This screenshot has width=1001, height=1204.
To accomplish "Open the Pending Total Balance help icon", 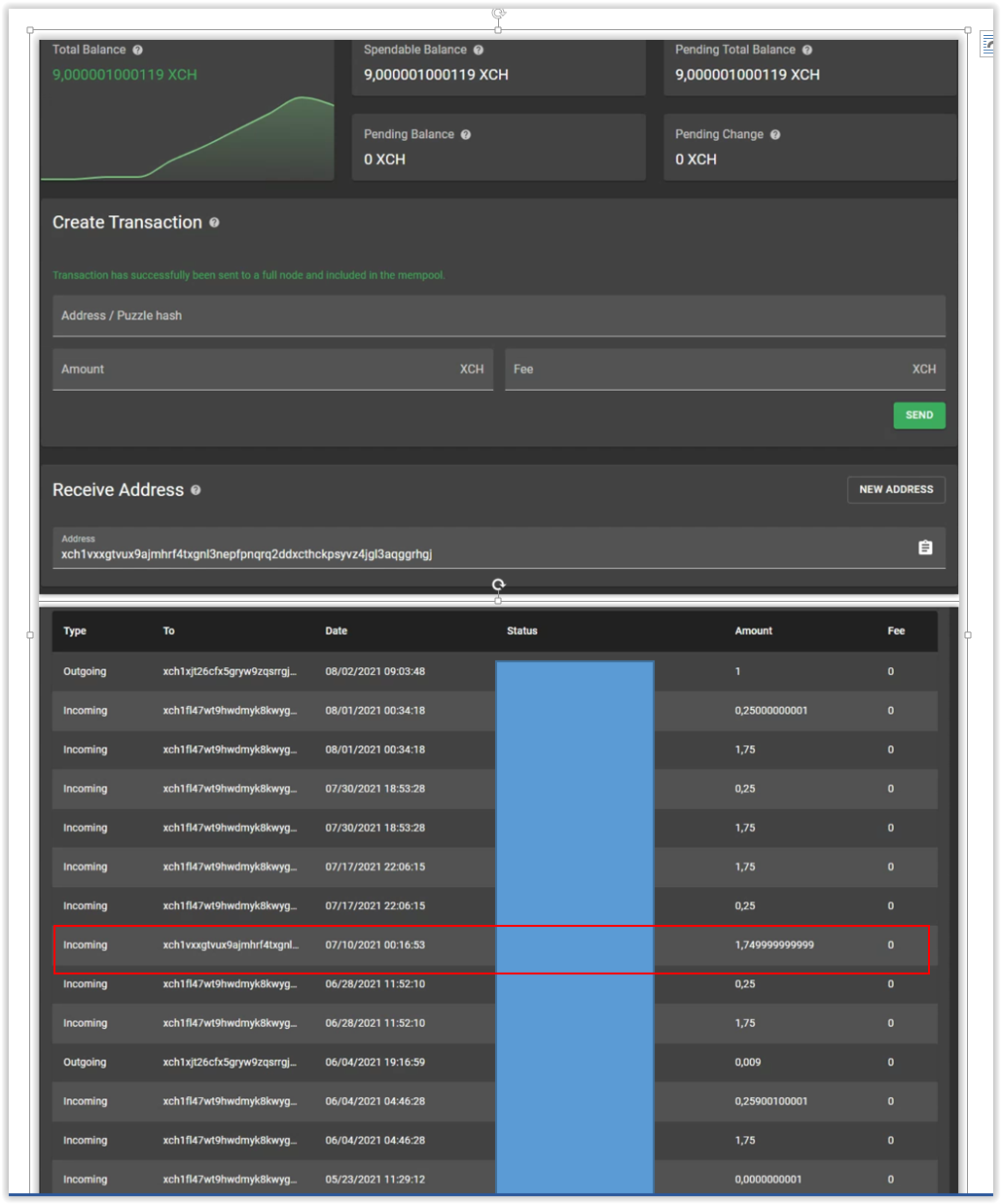I will (x=806, y=50).
